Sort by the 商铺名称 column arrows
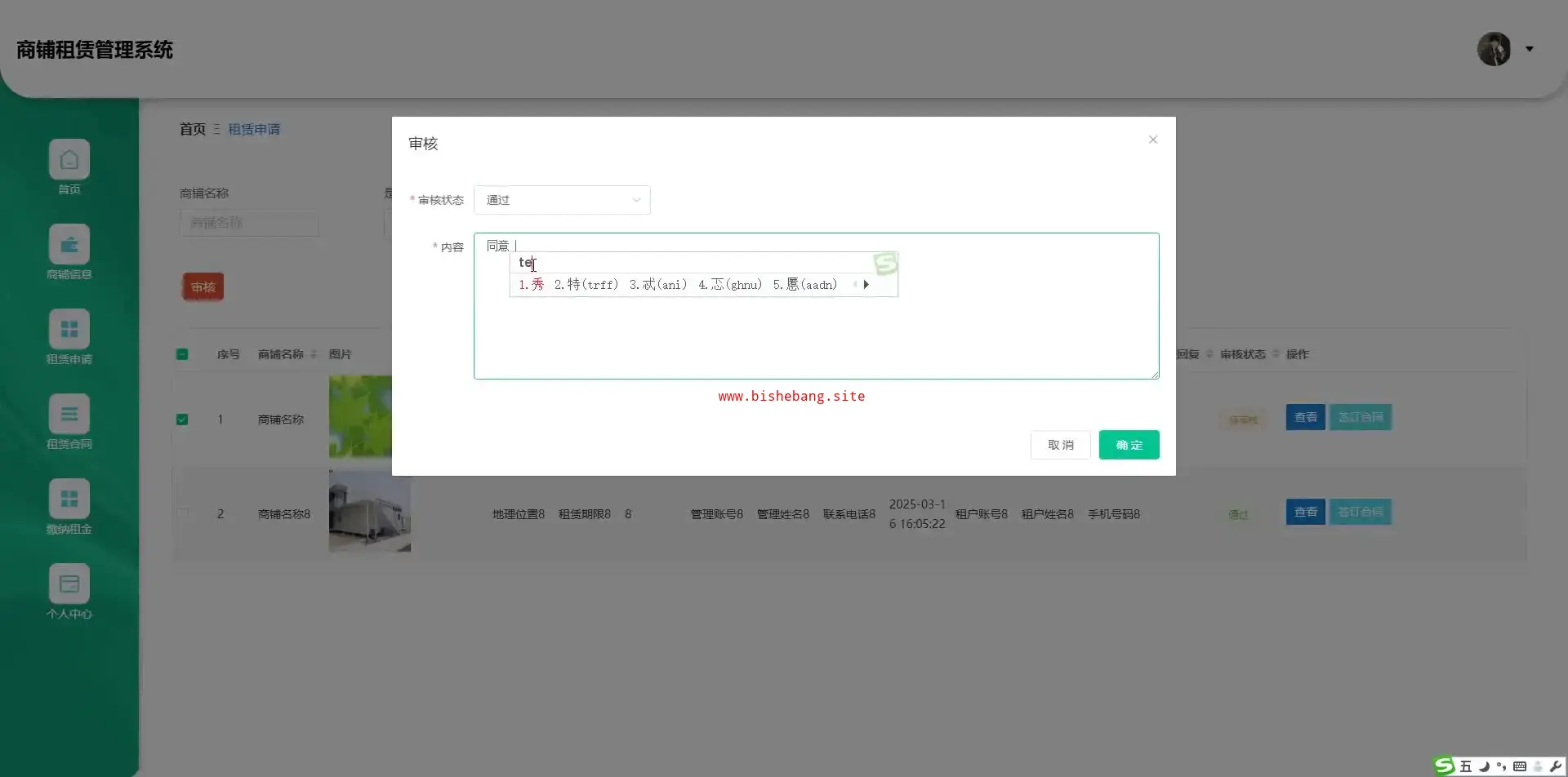This screenshot has width=1568, height=777. [x=314, y=354]
